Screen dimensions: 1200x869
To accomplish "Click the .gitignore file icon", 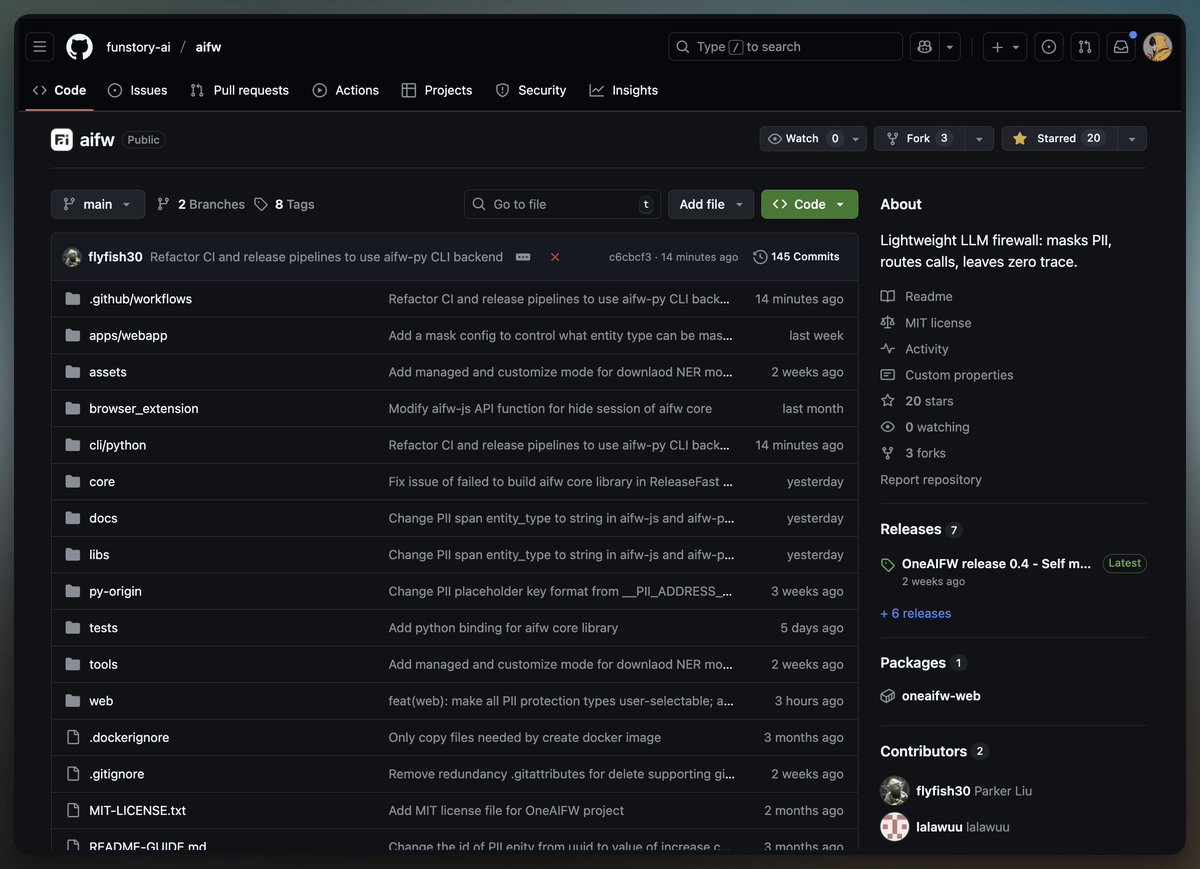I will point(72,774).
